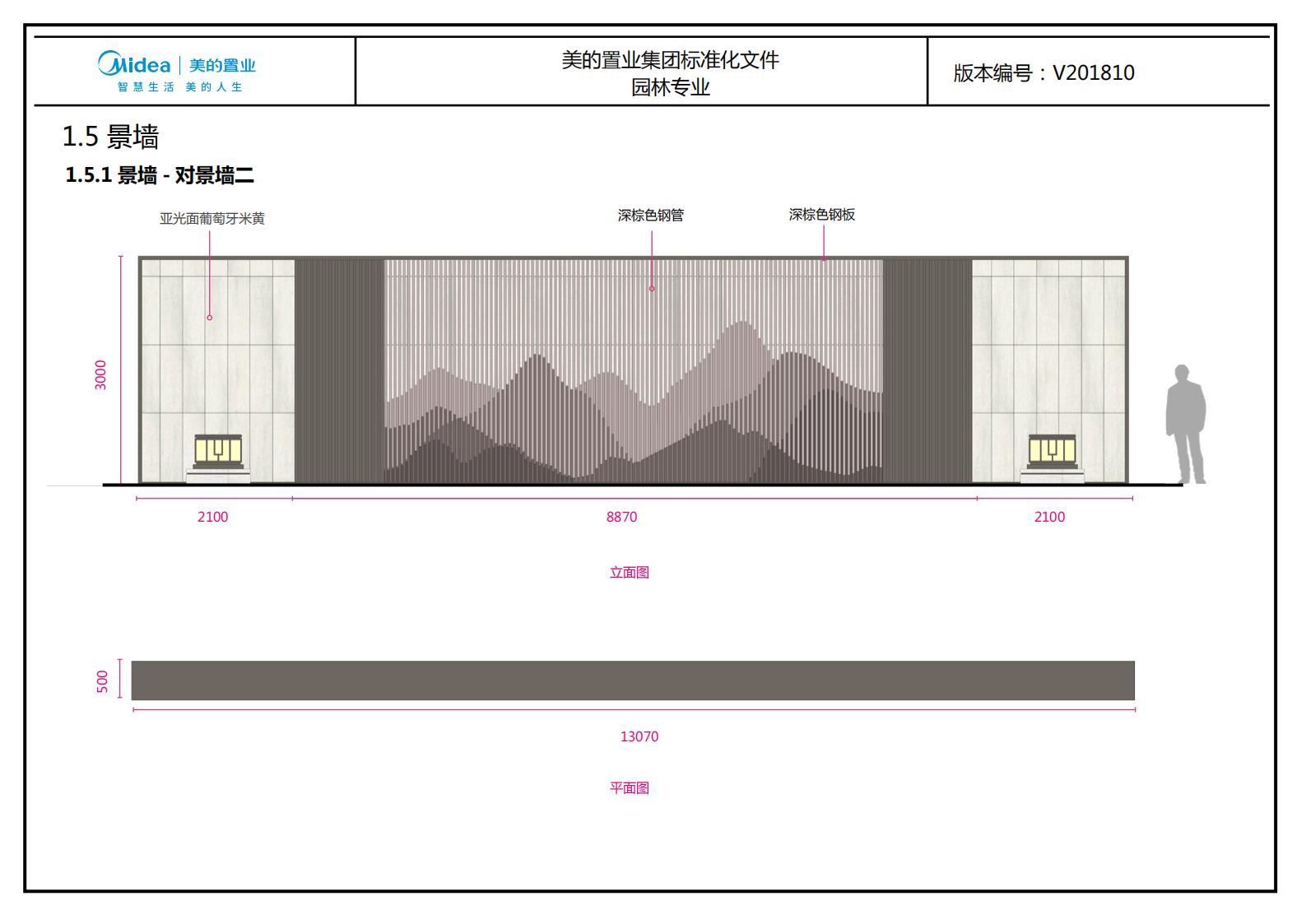Click the center dimension 8870
The height and width of the screenshot is (924, 1306).
(x=621, y=517)
